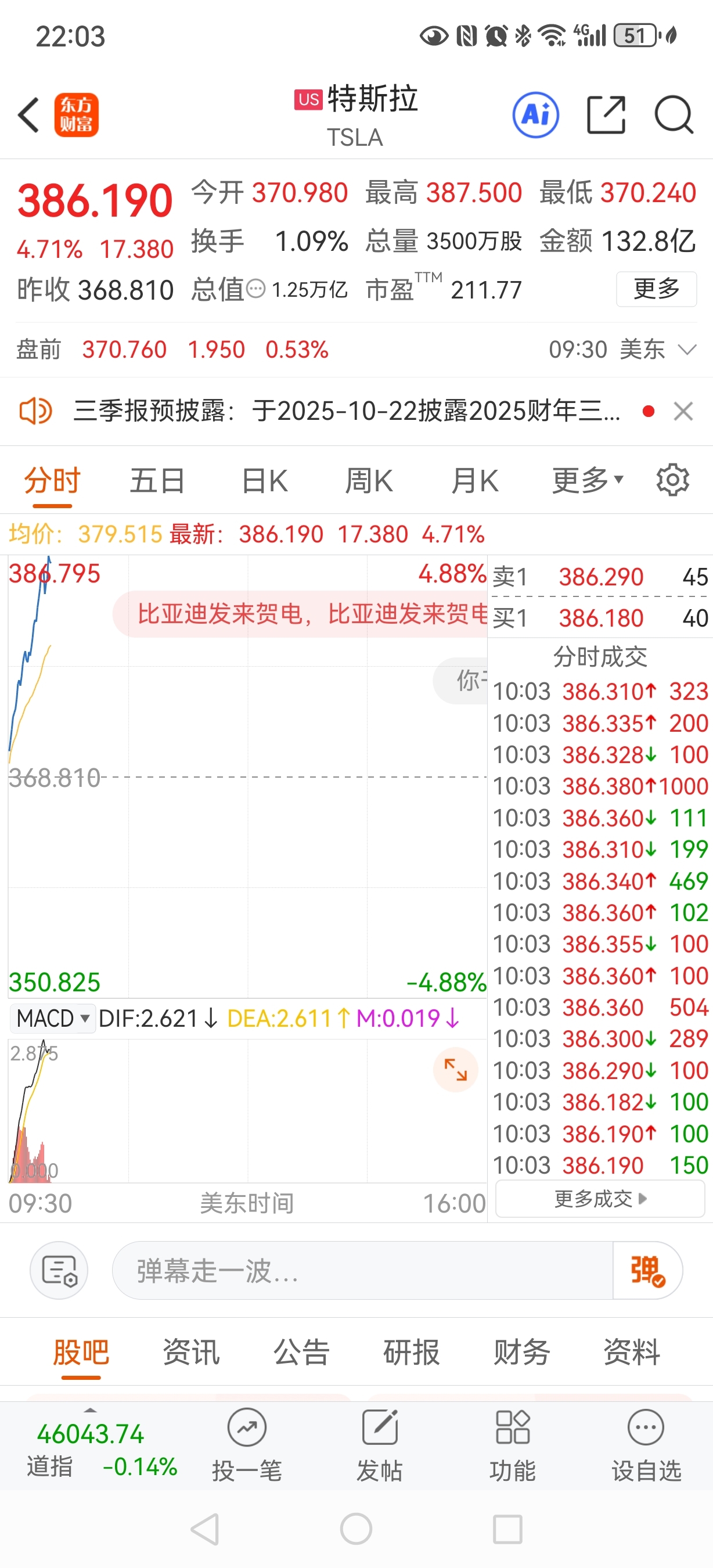
Task: Tap the 分时成交 header
Action: pos(600,656)
